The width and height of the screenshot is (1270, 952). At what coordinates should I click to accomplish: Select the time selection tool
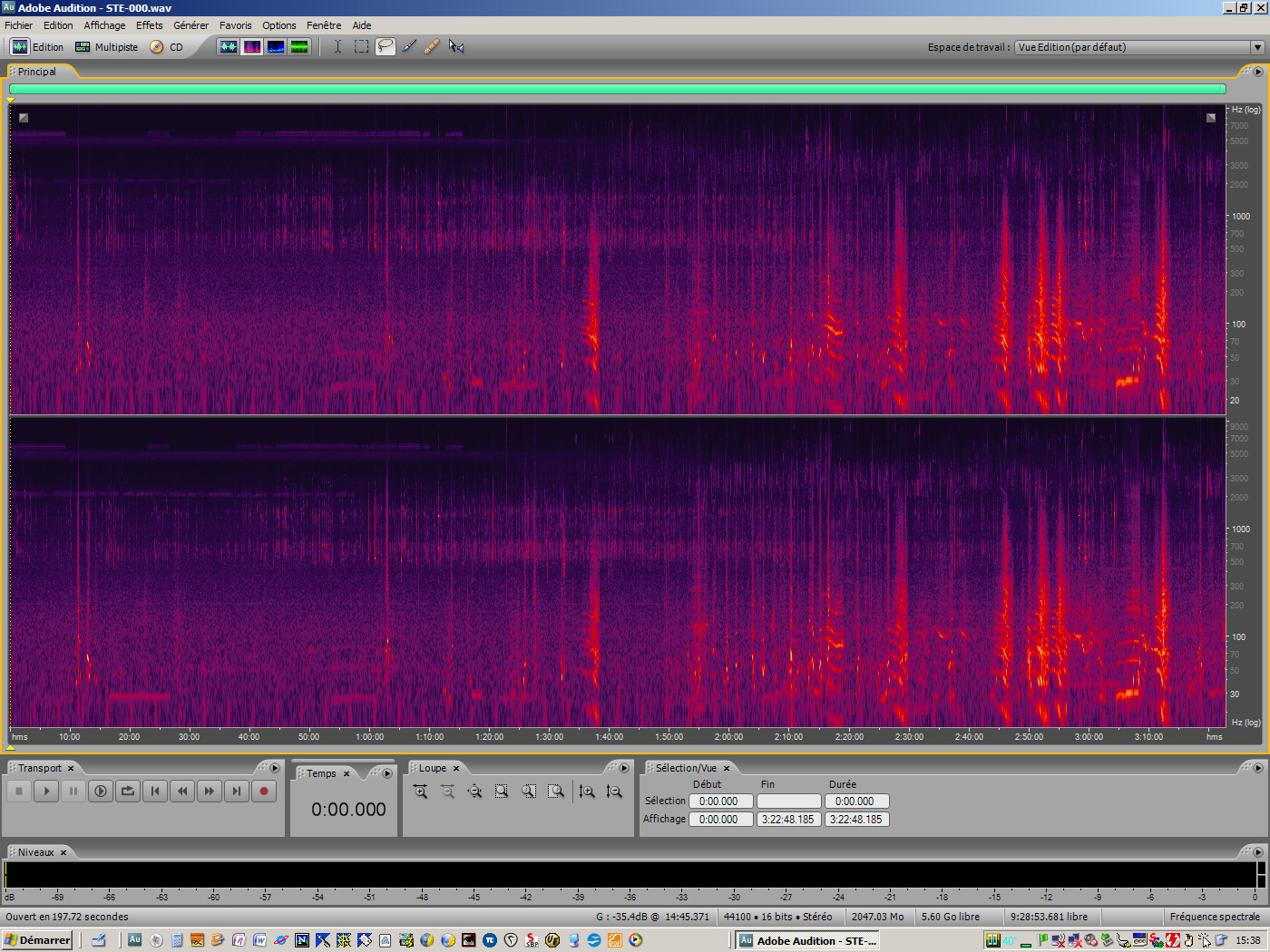(x=337, y=46)
